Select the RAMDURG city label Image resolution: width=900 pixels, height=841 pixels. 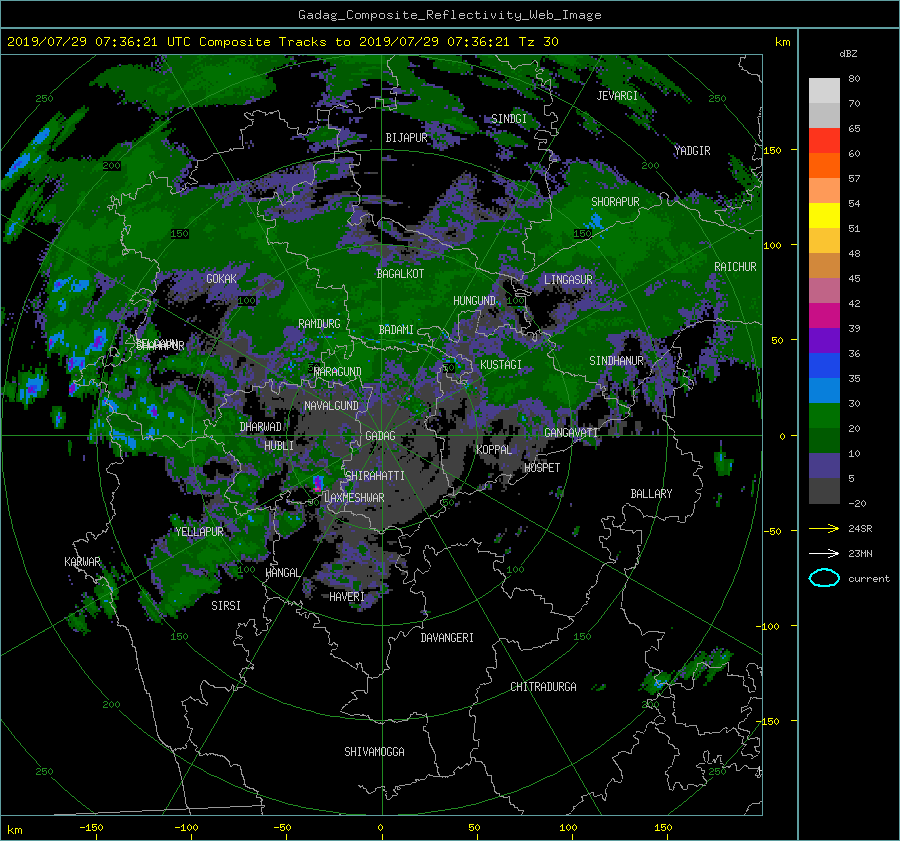[x=319, y=324]
